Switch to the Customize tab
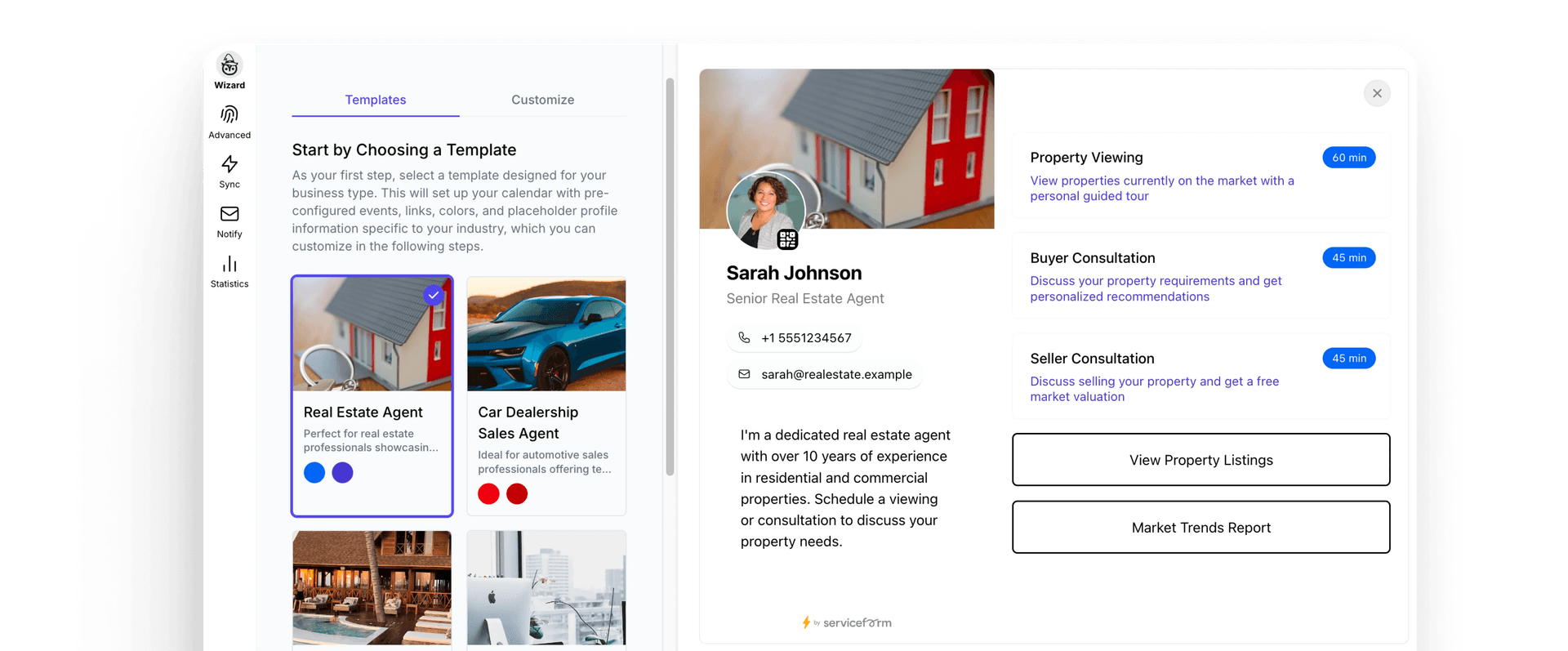The image size is (1568, 651). tap(543, 100)
